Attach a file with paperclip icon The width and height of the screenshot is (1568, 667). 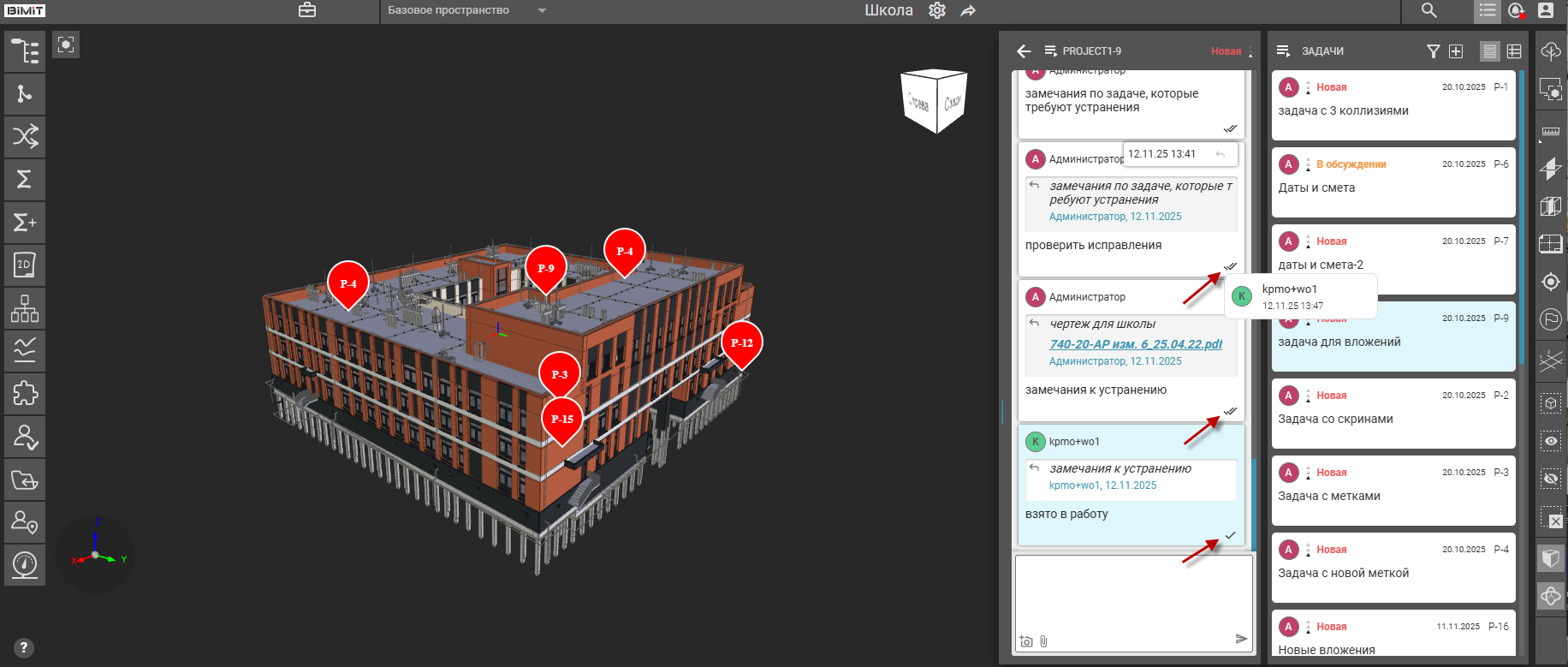coord(1043,641)
